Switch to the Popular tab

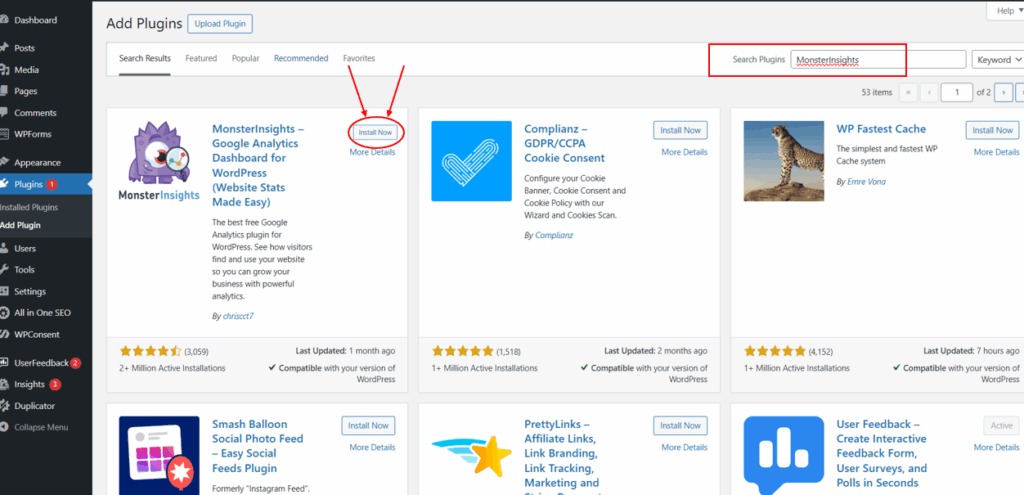click(x=246, y=58)
